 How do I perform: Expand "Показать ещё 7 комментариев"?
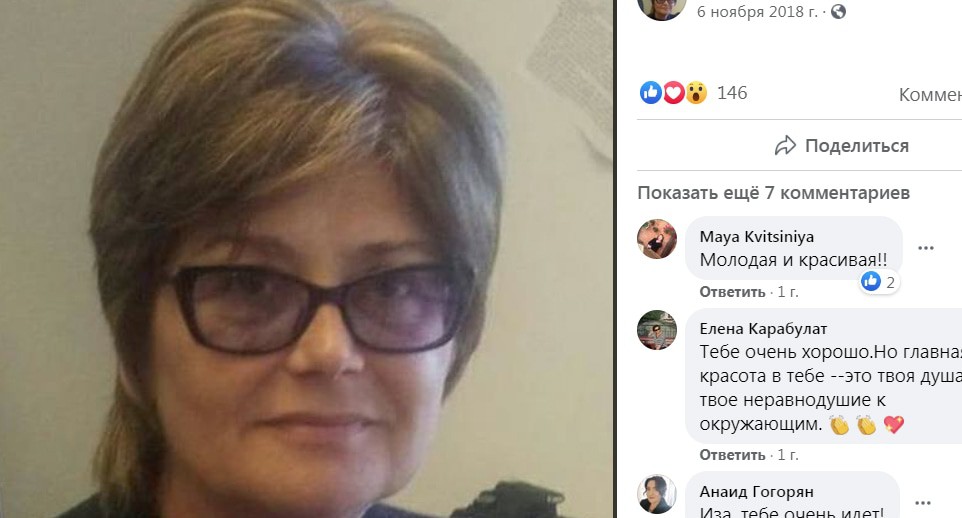click(773, 193)
